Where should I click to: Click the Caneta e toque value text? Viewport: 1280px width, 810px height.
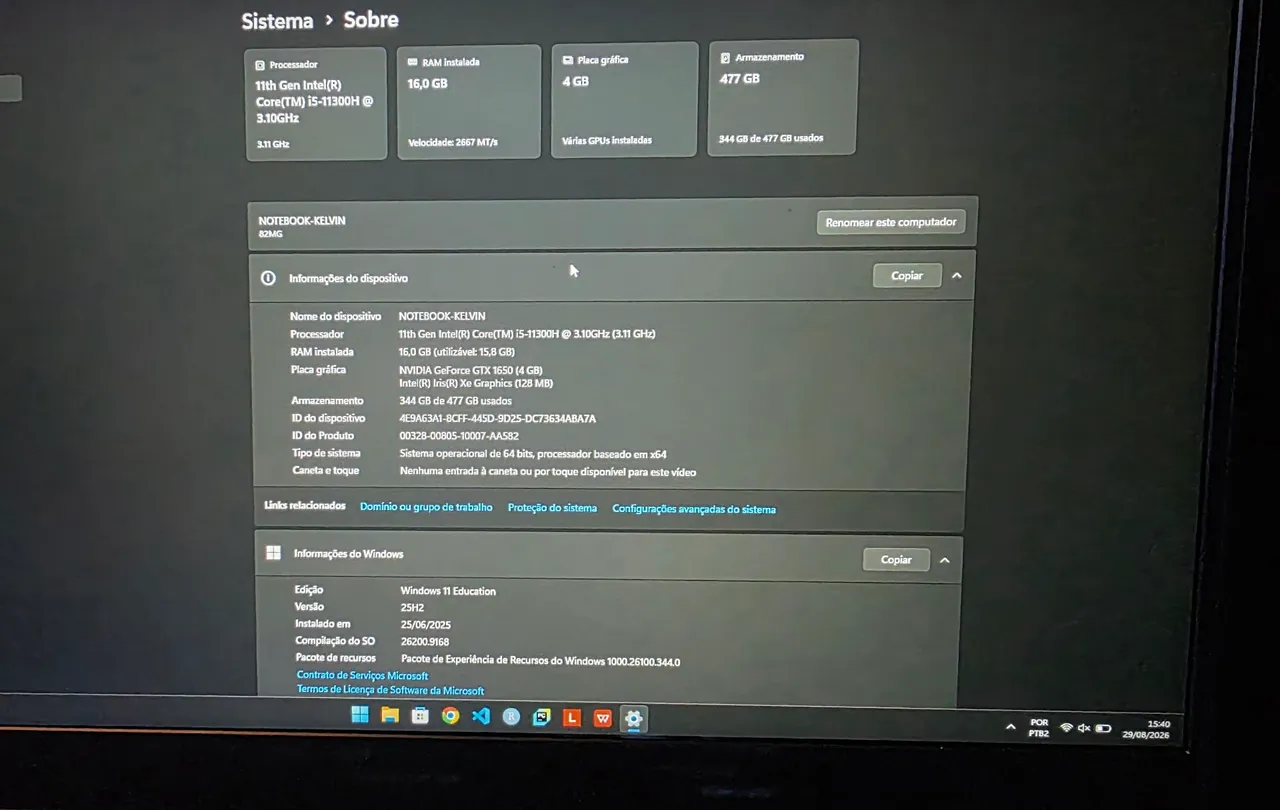(x=548, y=472)
